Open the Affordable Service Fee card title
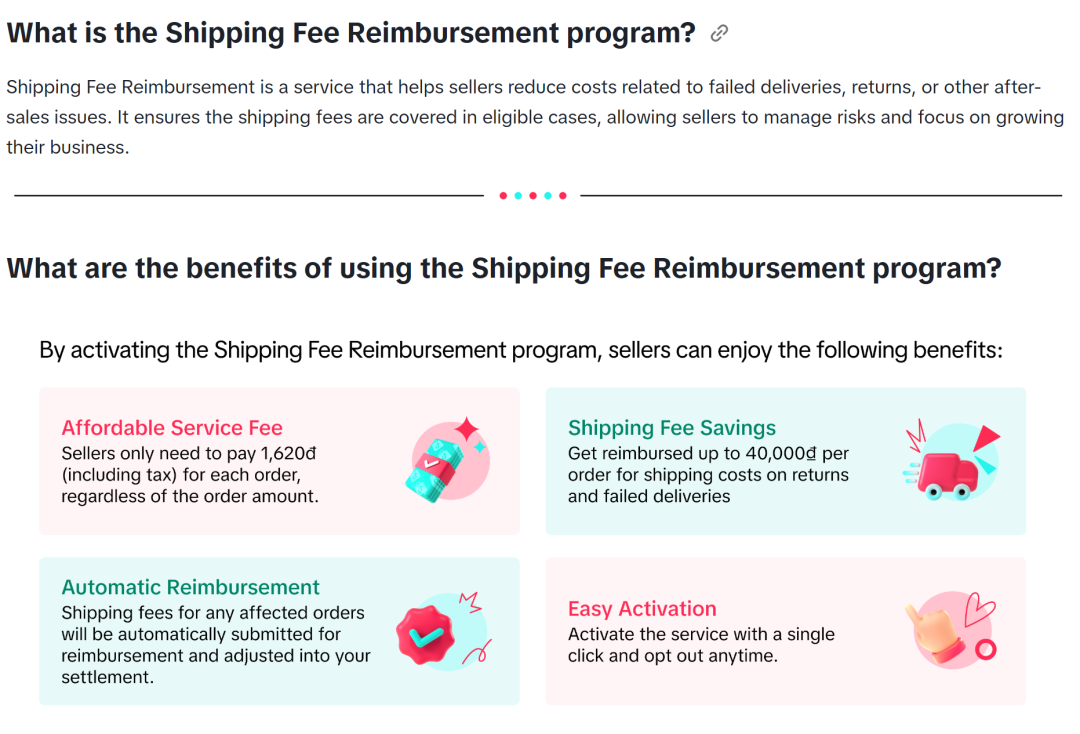The image size is (1080, 734). [x=172, y=428]
